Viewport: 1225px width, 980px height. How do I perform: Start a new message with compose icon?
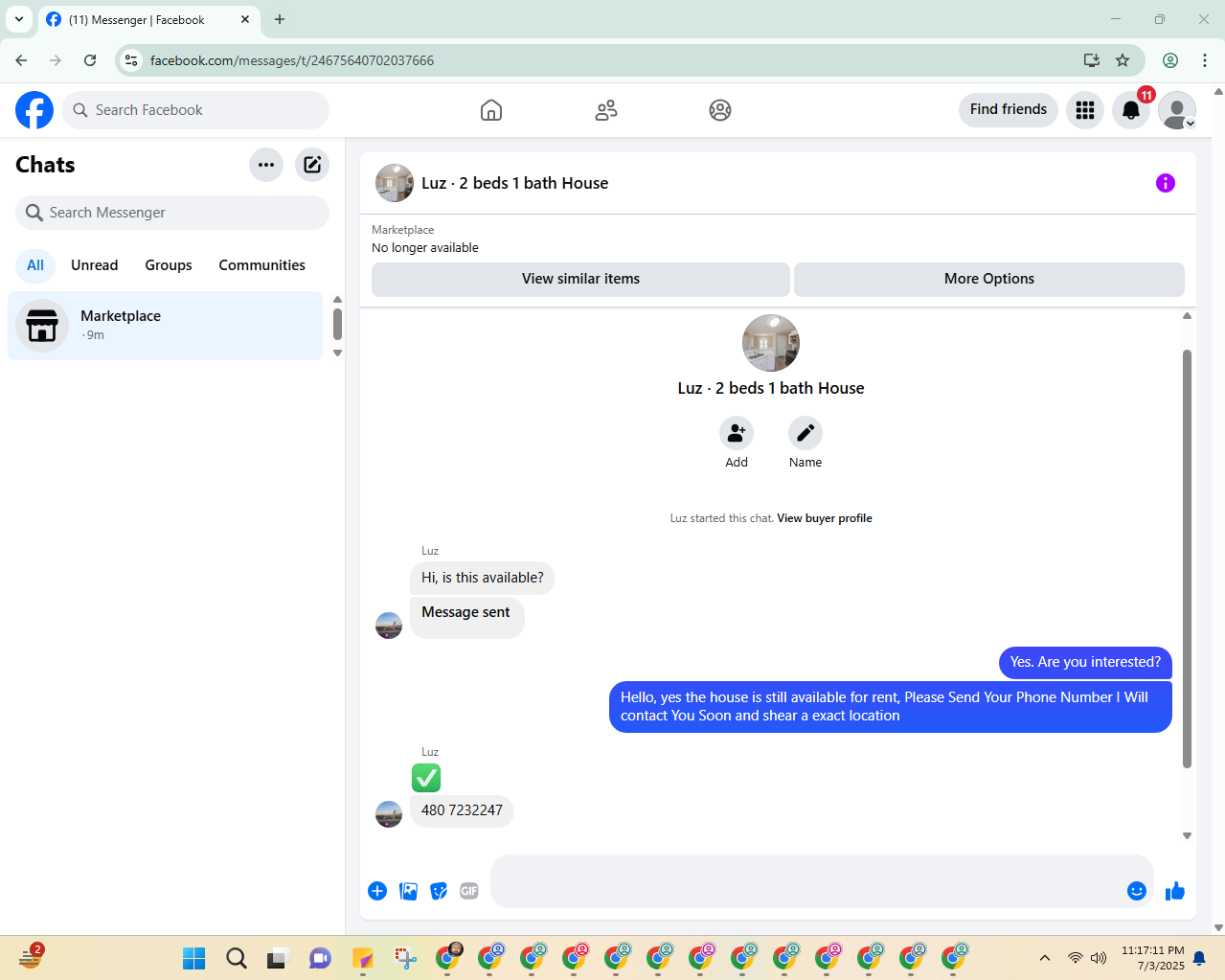coord(312,165)
